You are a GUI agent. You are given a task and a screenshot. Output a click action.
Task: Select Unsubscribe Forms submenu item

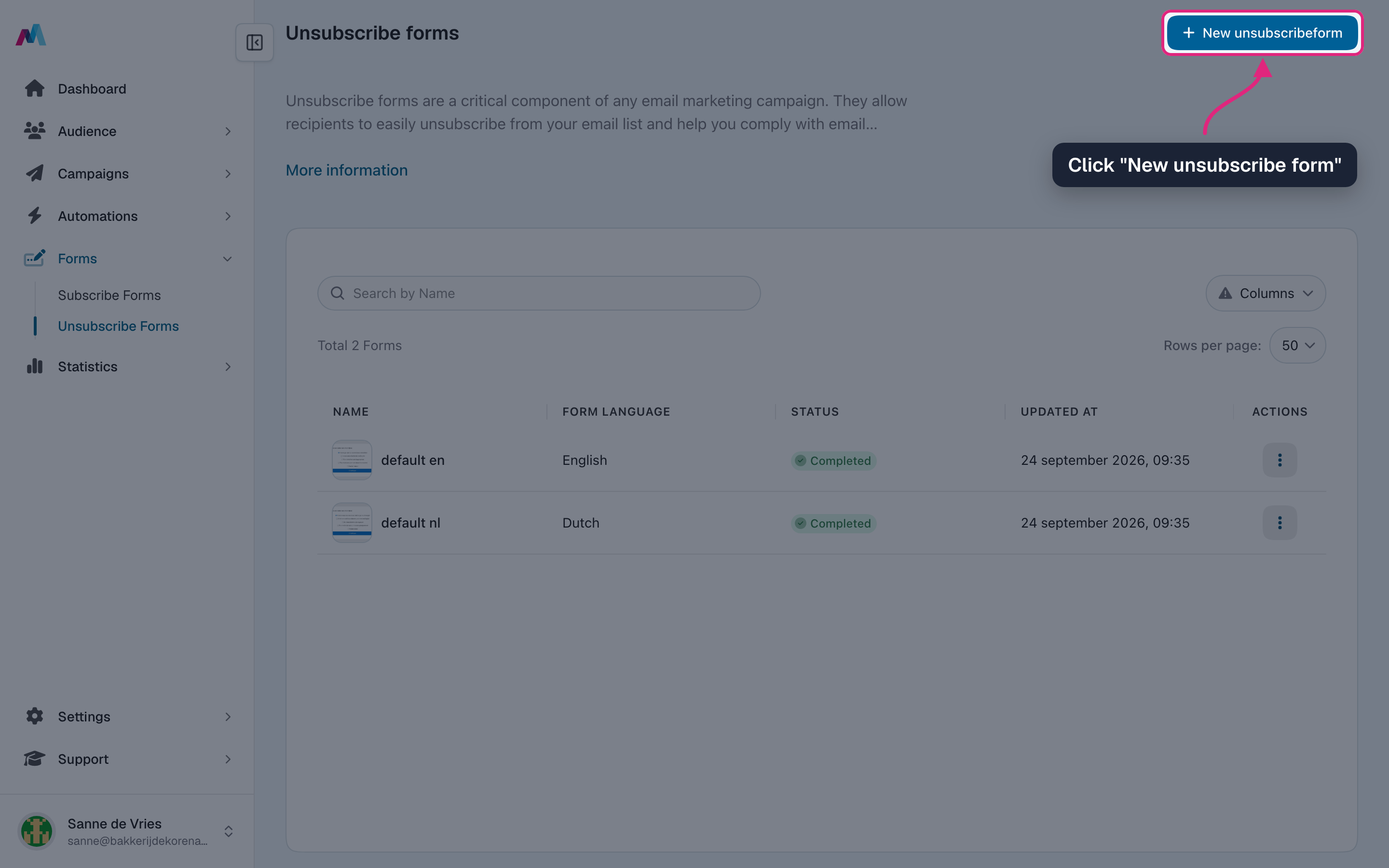coord(118,326)
